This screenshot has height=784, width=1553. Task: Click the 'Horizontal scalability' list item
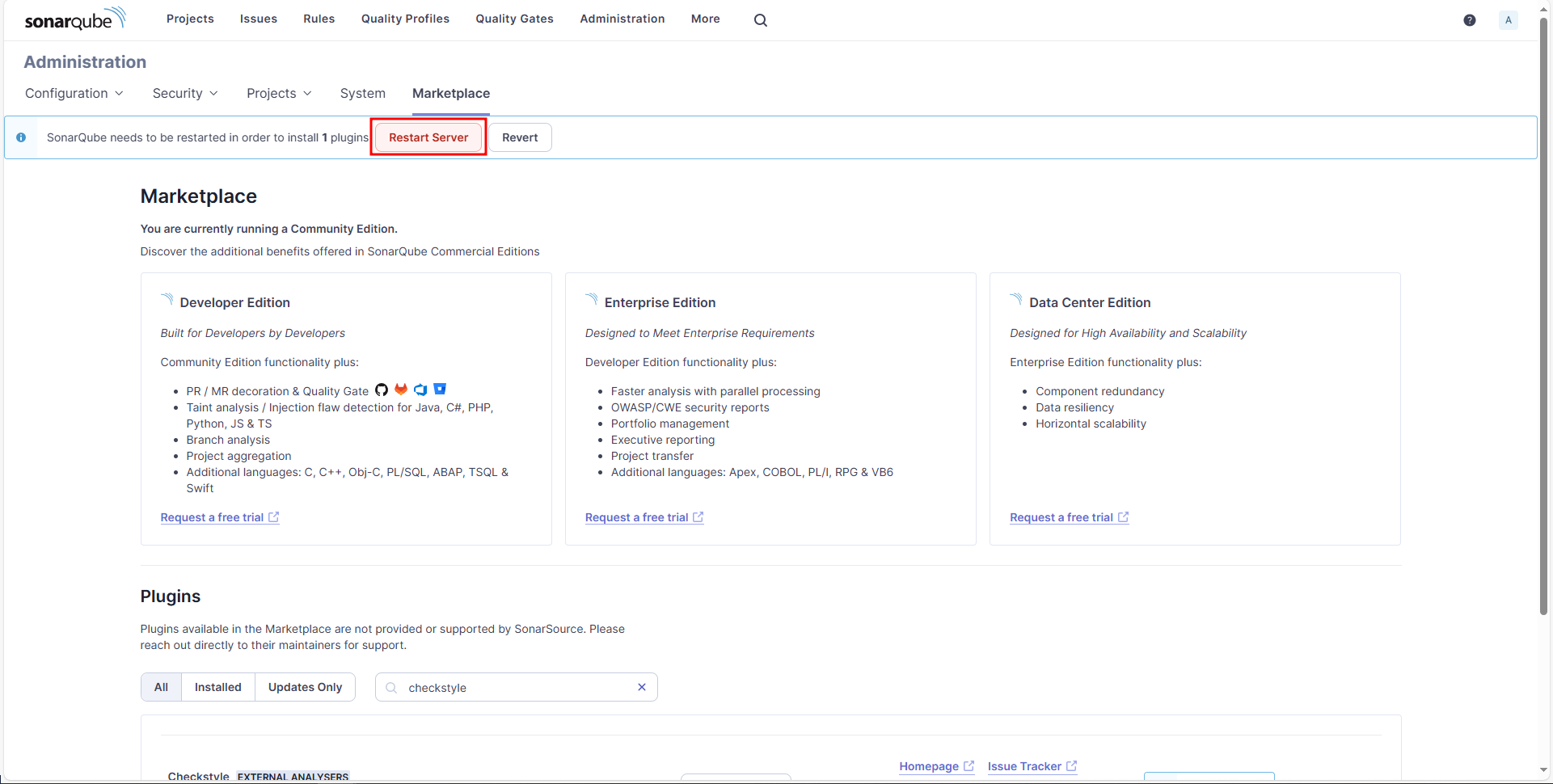click(1091, 424)
